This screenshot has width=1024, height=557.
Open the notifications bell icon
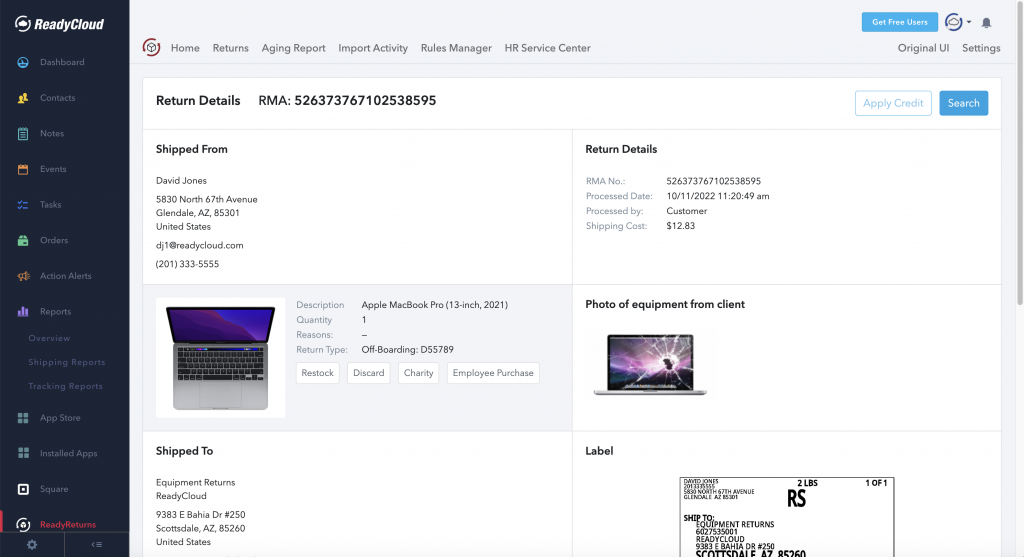tap(987, 22)
